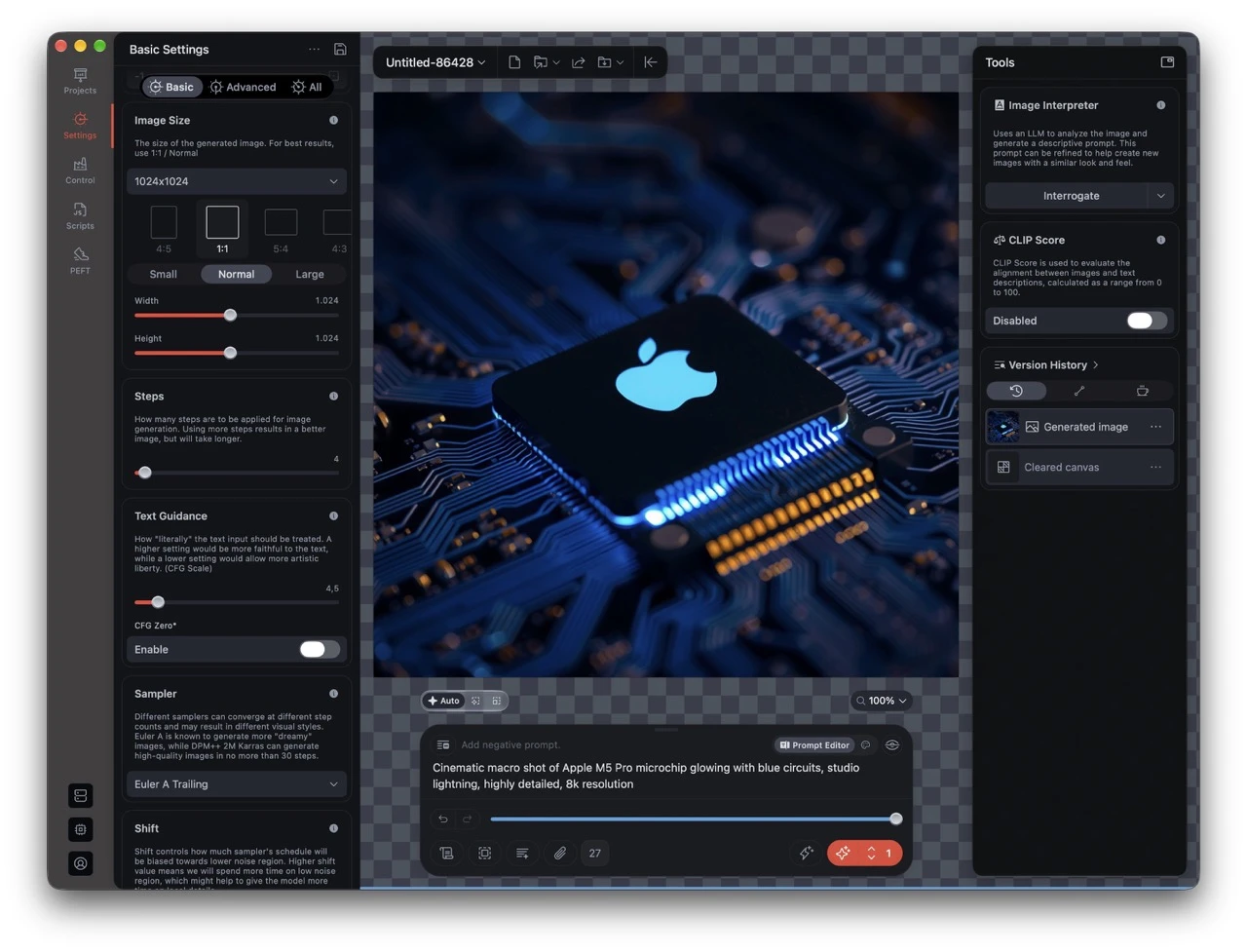Create a new canvas with the blank page icon
This screenshot has width=1247, height=952.
514,62
